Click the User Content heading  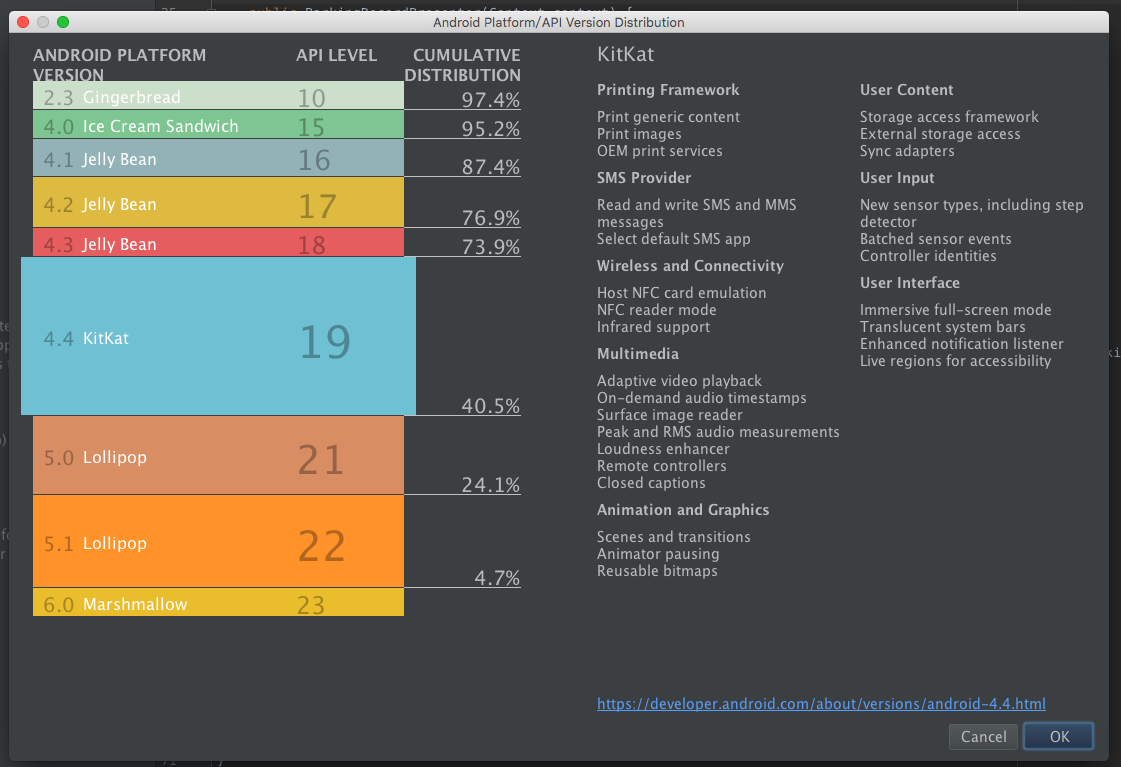907,89
